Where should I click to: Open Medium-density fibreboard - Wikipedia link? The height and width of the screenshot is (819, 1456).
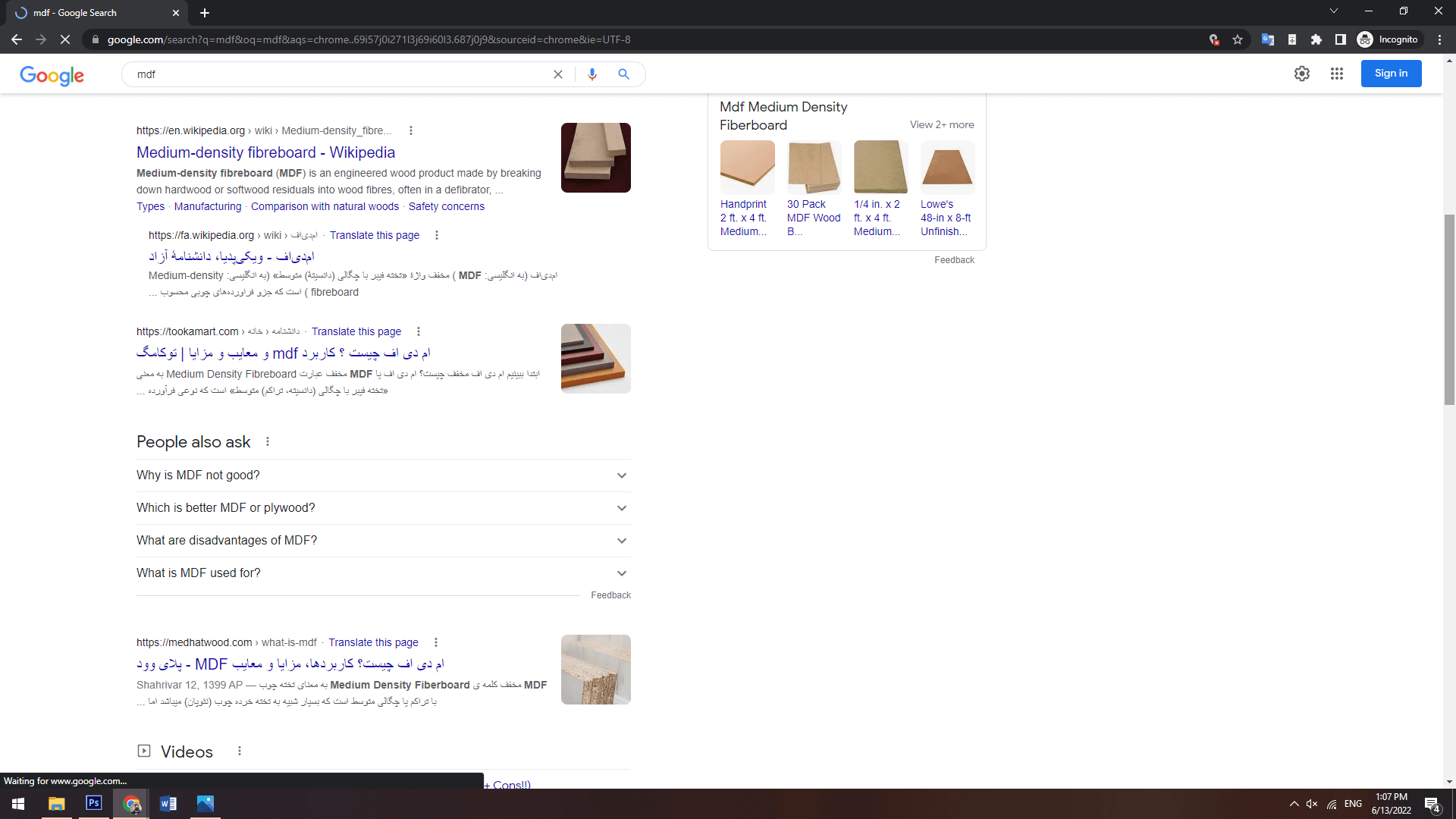265,152
